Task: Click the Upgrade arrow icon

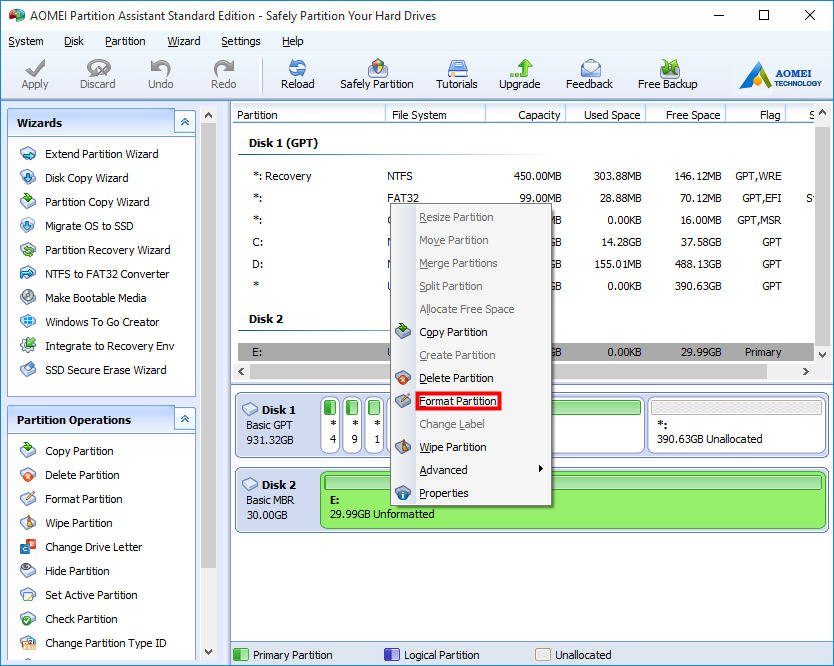Action: [x=520, y=68]
